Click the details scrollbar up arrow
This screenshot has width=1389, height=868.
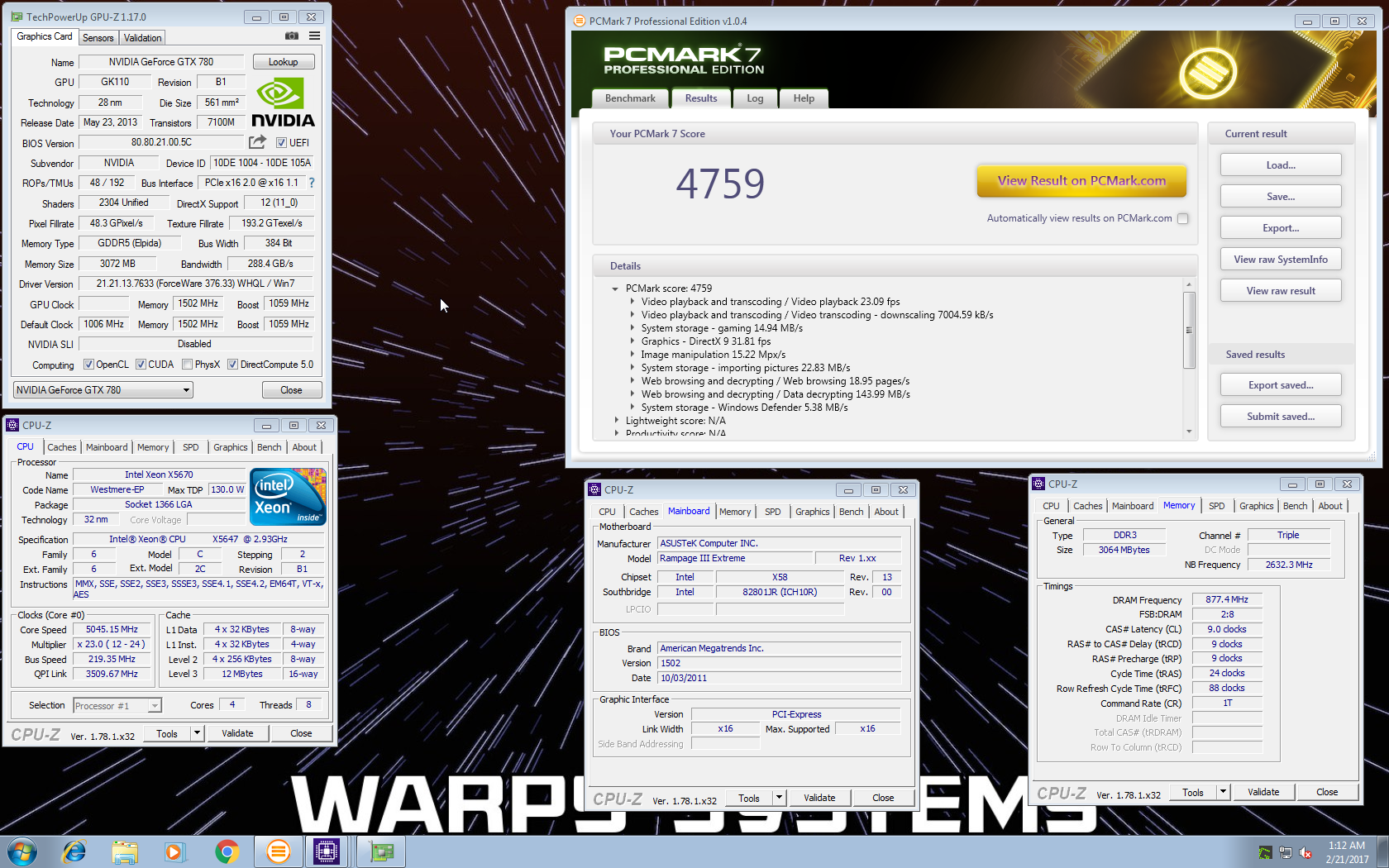point(1189,284)
